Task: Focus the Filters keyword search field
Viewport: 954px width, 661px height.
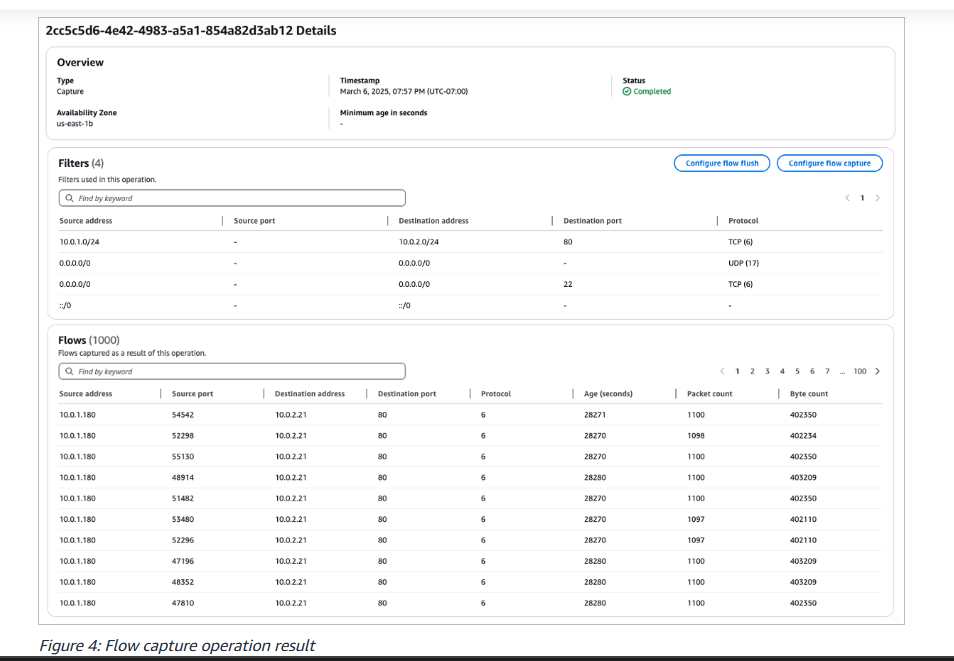Action: point(232,198)
